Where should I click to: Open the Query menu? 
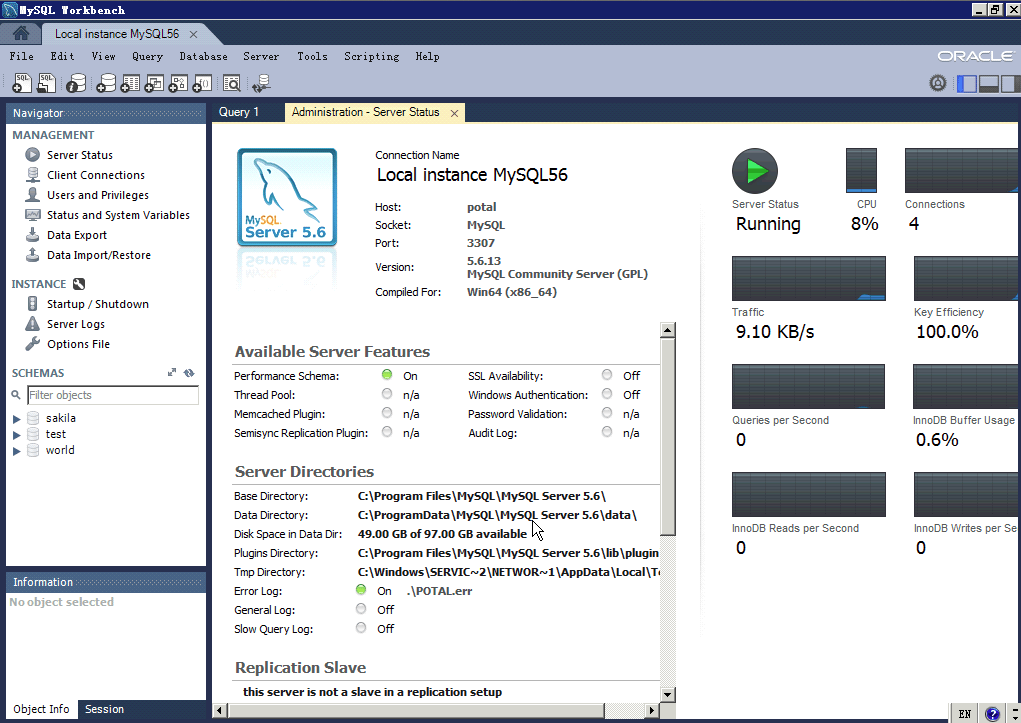coord(148,57)
